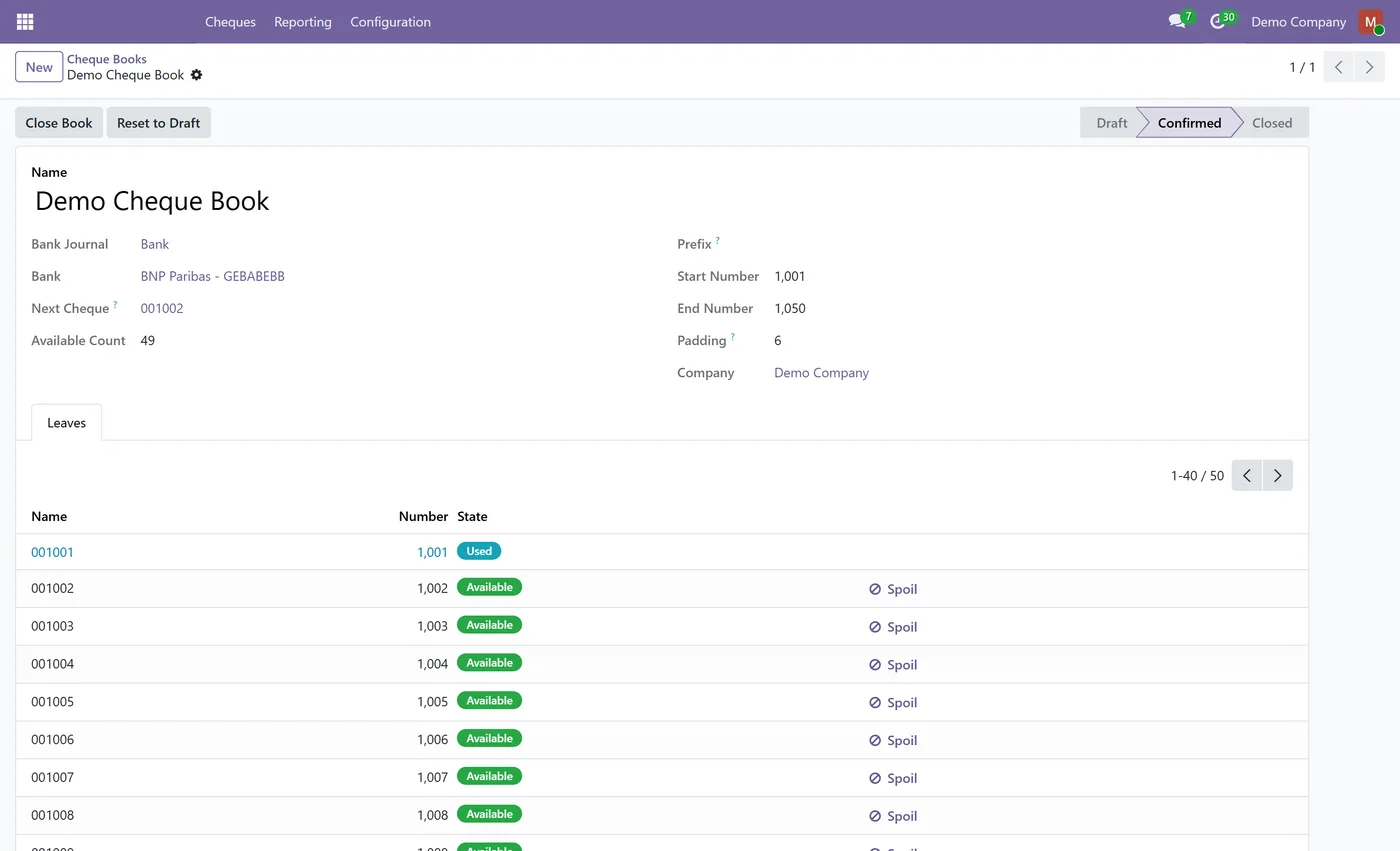Open the Configuration menu
Viewport: 1400px width, 851px height.
tap(390, 21)
